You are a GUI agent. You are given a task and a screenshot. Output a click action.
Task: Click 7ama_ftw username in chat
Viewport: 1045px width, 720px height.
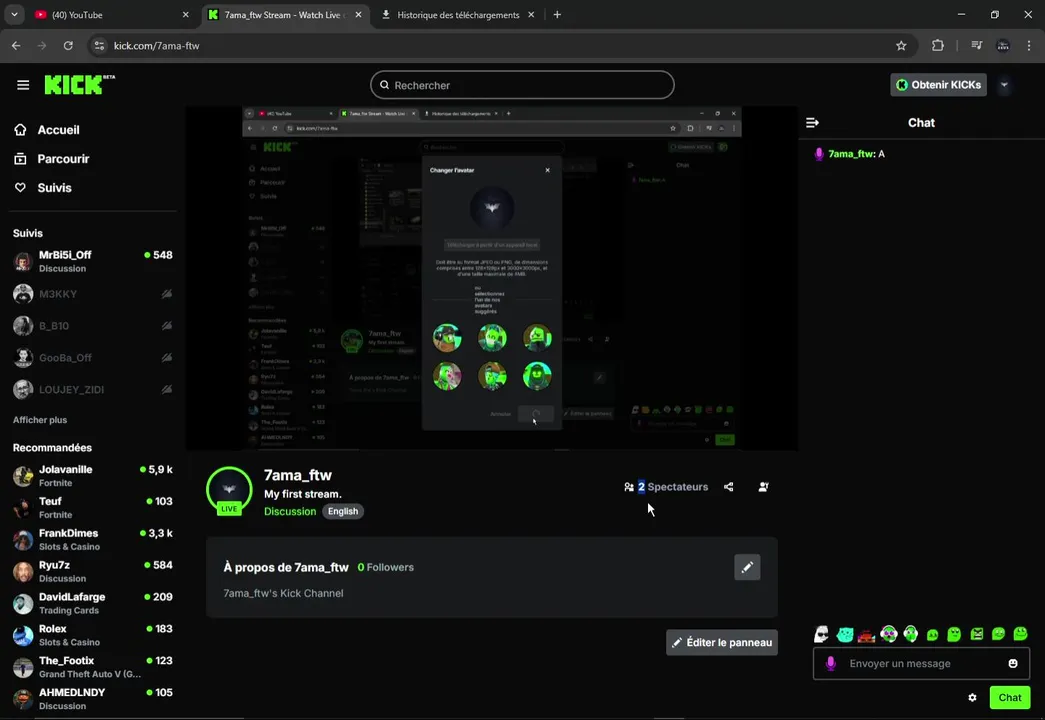(x=850, y=154)
